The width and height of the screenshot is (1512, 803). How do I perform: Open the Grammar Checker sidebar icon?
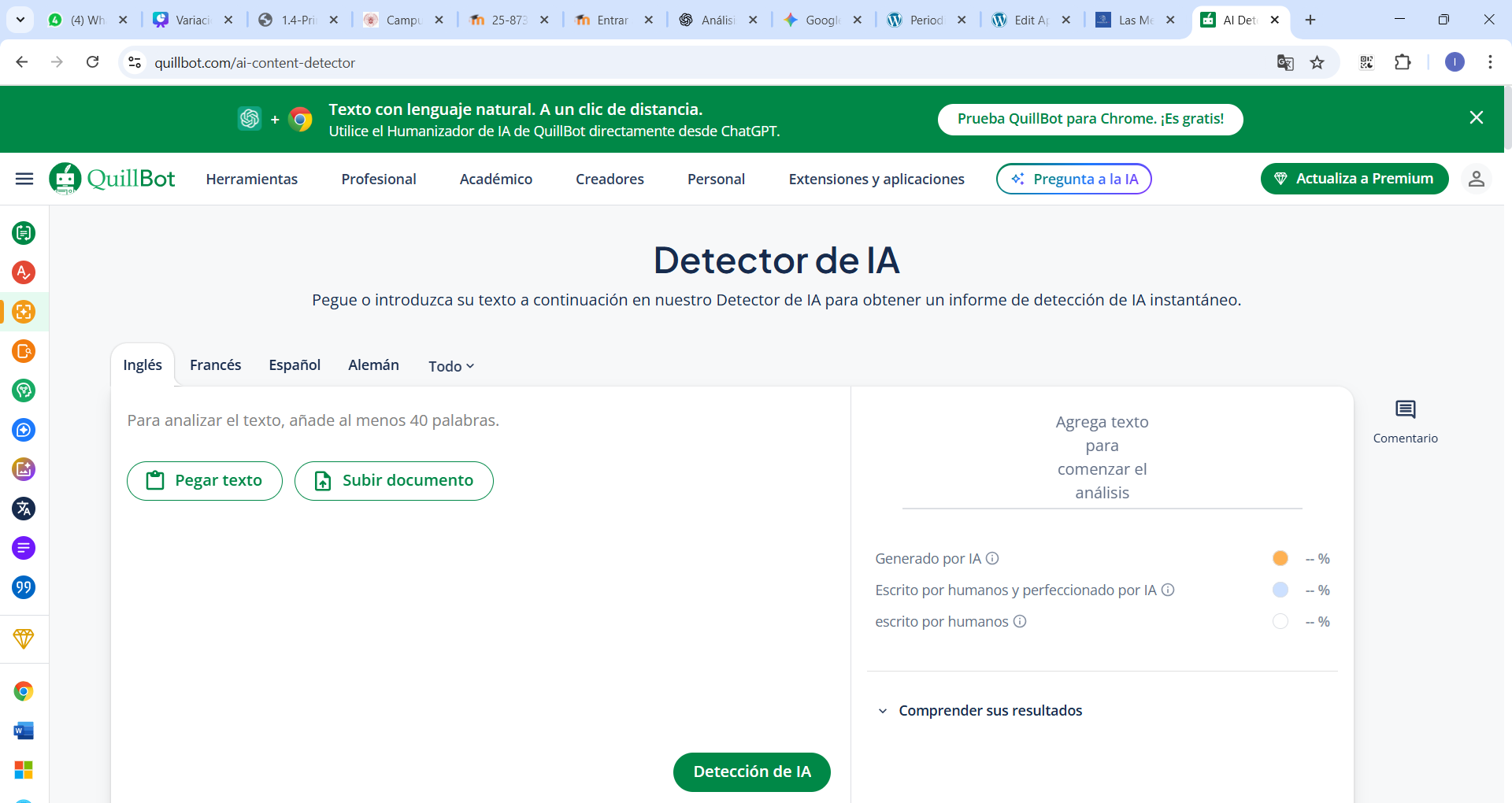[24, 272]
